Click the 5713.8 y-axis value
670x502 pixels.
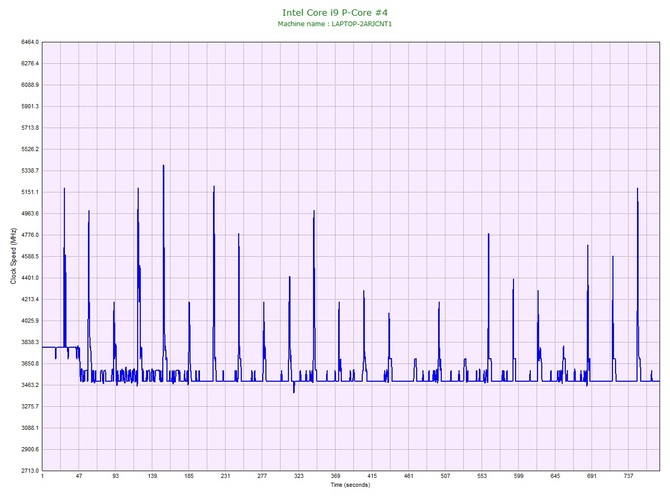tap(30, 128)
